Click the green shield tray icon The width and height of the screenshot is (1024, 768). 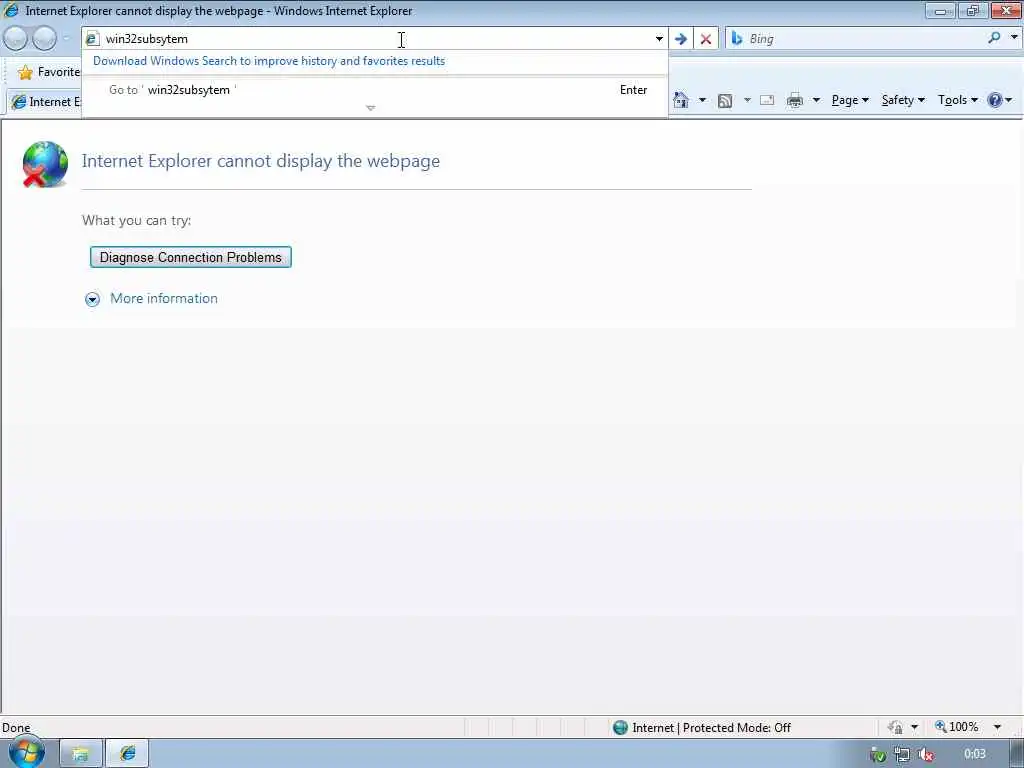click(x=878, y=755)
